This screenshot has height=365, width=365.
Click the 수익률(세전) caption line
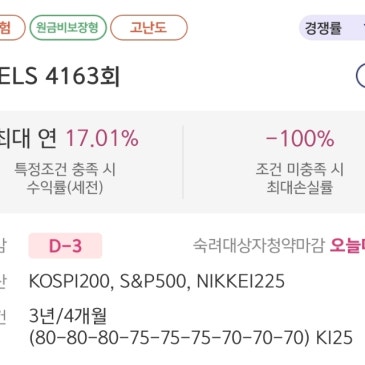click(65, 187)
